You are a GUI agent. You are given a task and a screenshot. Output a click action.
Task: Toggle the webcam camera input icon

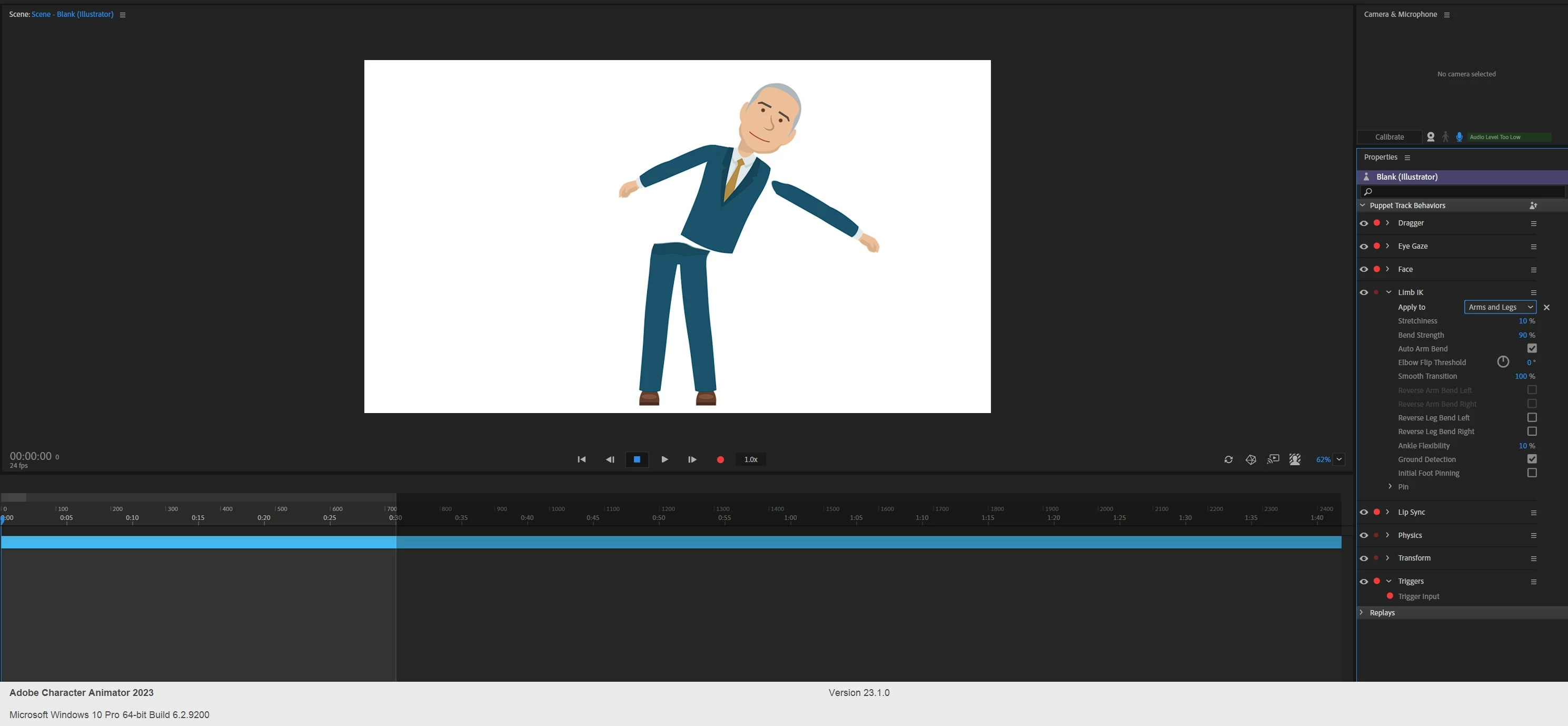[x=1431, y=137]
